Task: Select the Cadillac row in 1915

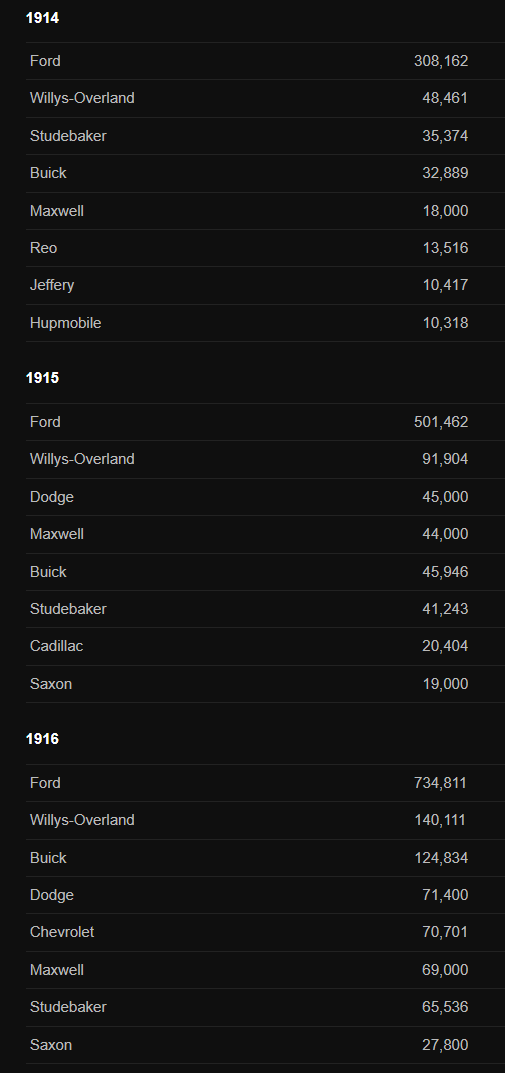Action: pos(266,647)
